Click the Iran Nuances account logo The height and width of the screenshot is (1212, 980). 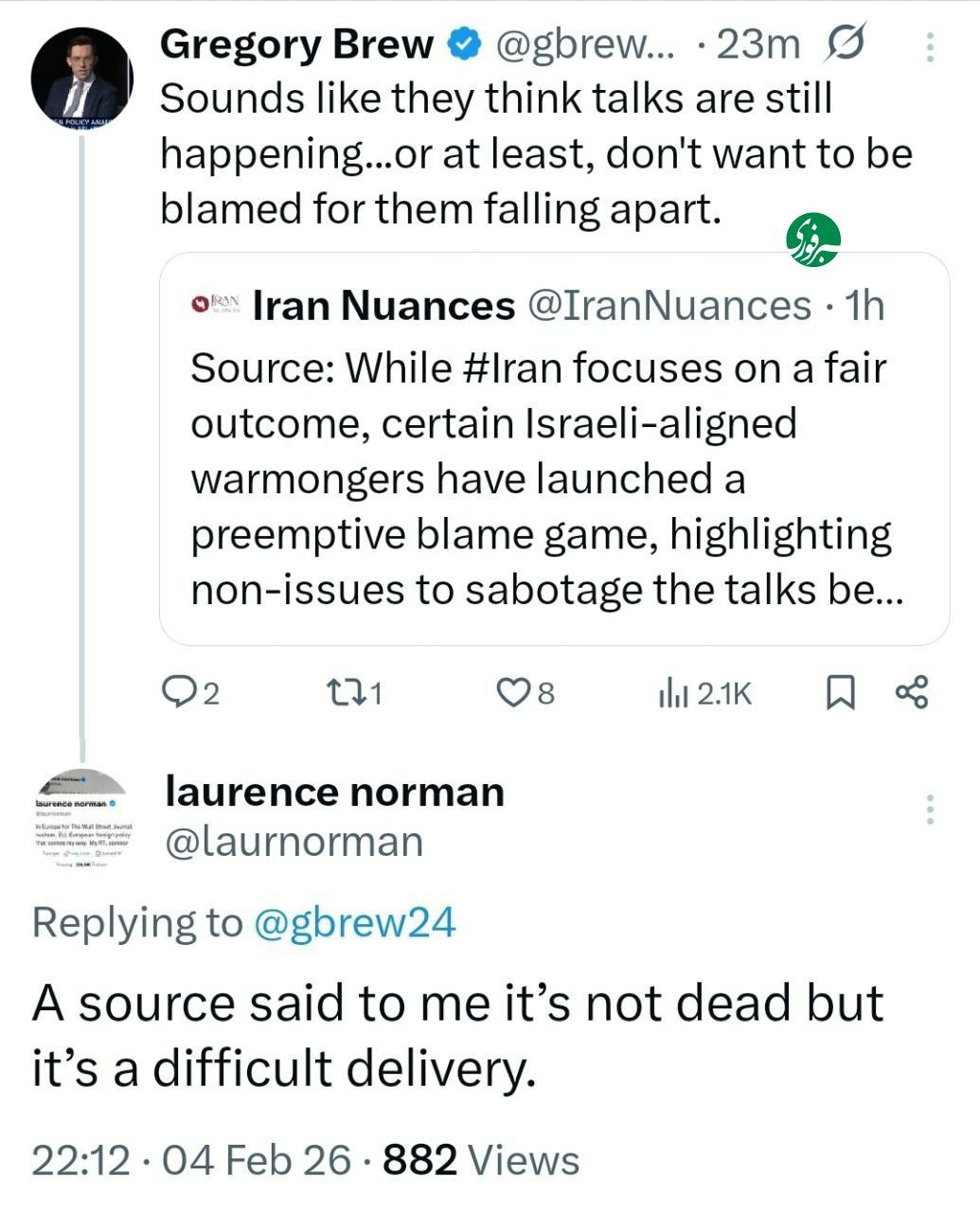point(216,305)
